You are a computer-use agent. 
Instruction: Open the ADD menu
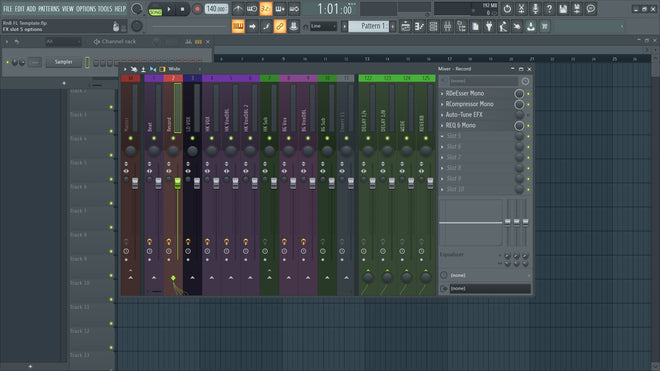[x=32, y=9]
